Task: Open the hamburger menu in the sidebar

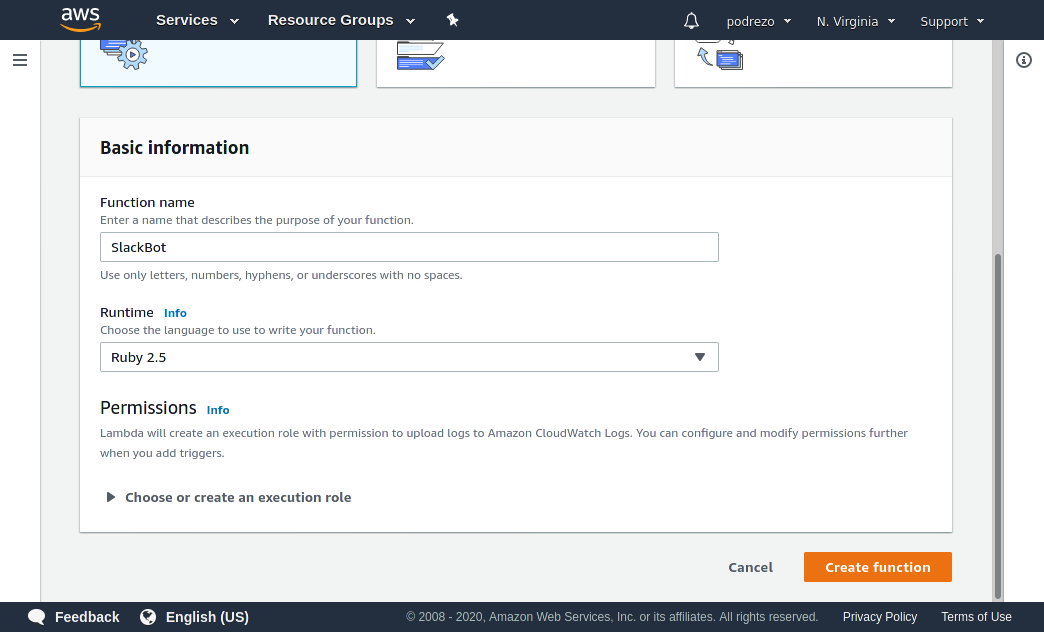Action: [20, 60]
